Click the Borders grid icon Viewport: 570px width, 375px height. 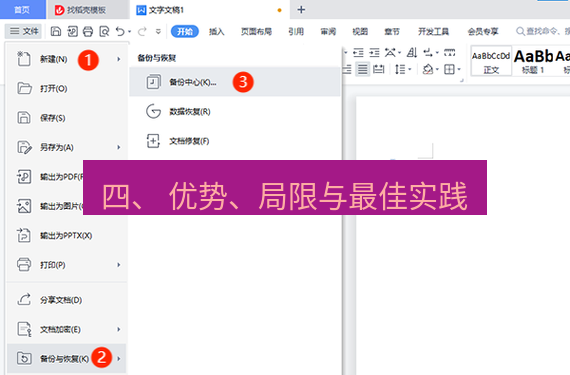point(449,69)
